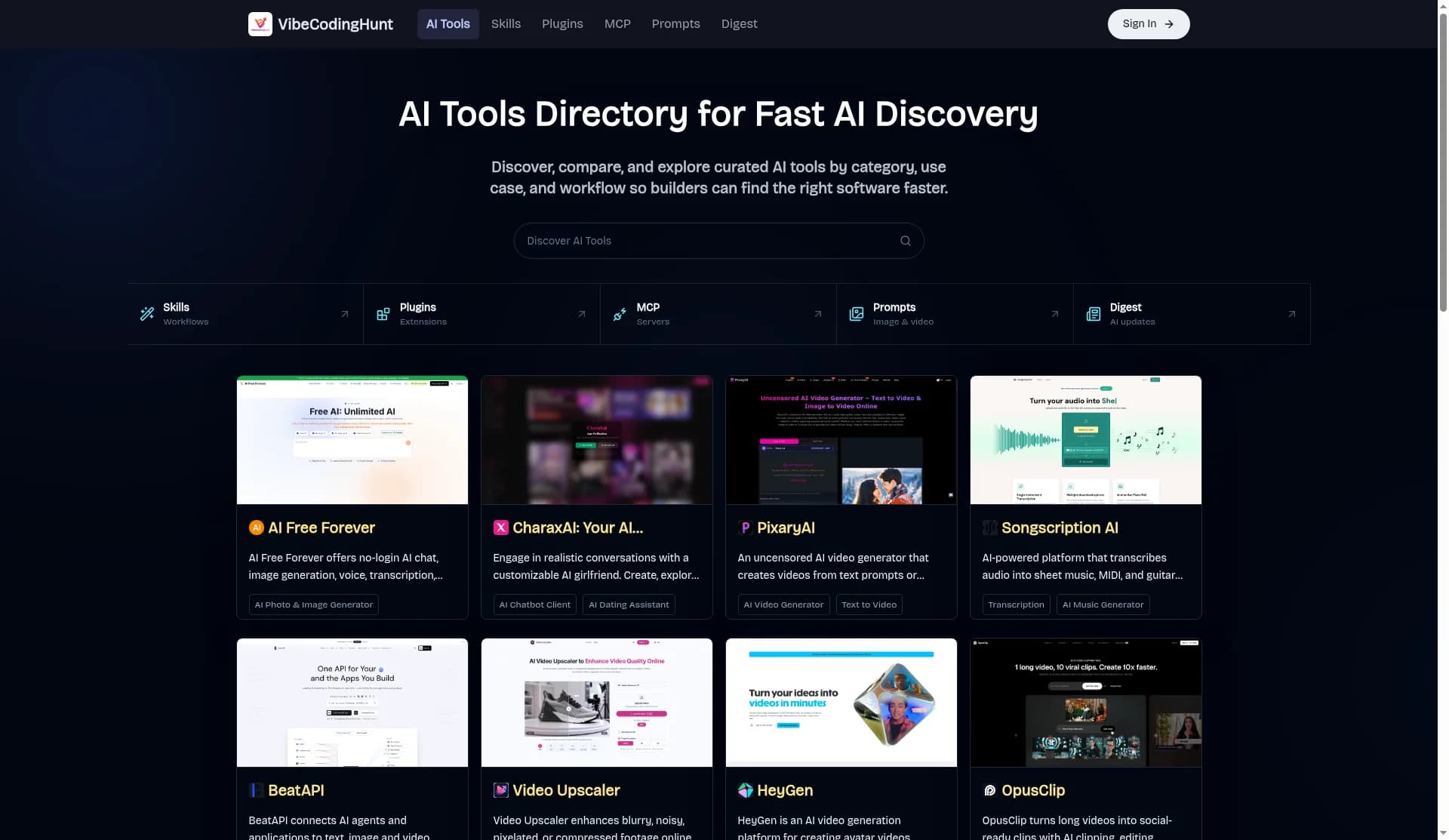Click the Prompts image icon
Screen dimensions: 1449x840
point(857,314)
